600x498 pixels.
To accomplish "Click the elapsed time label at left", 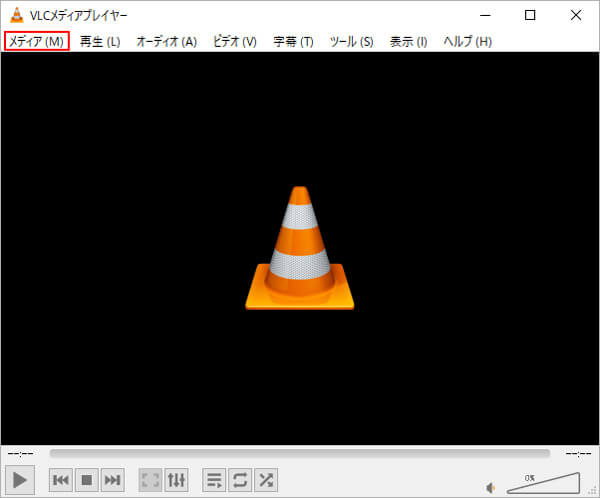I will 21,454.
